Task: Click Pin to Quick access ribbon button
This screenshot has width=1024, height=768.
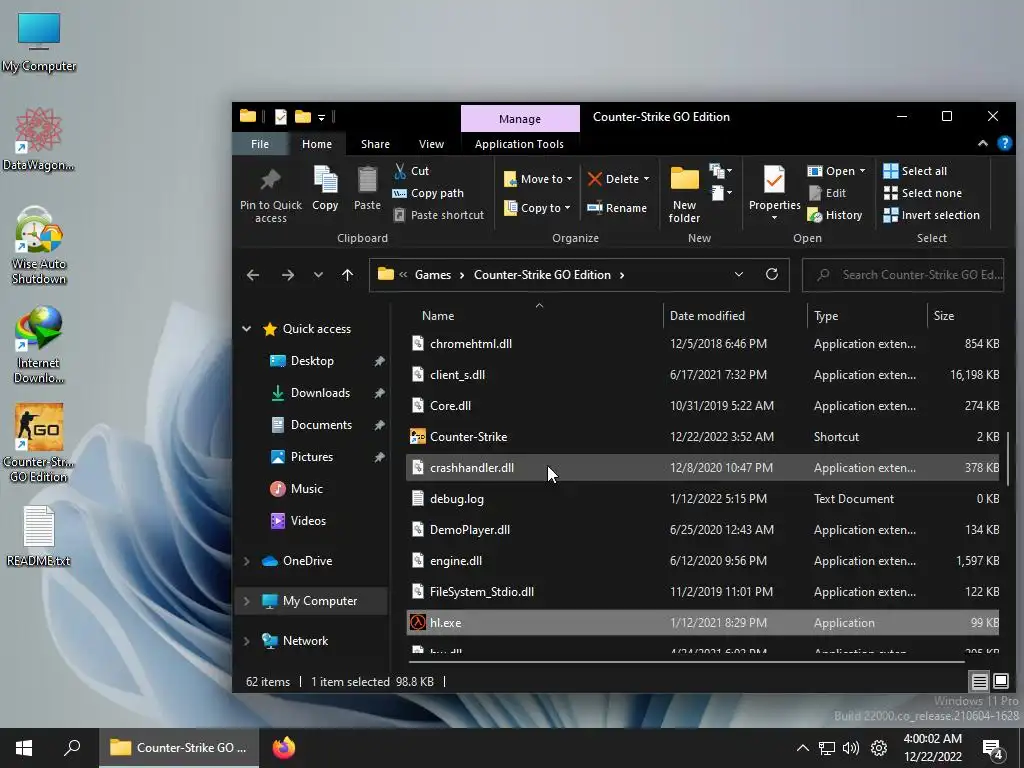Action: [x=270, y=196]
